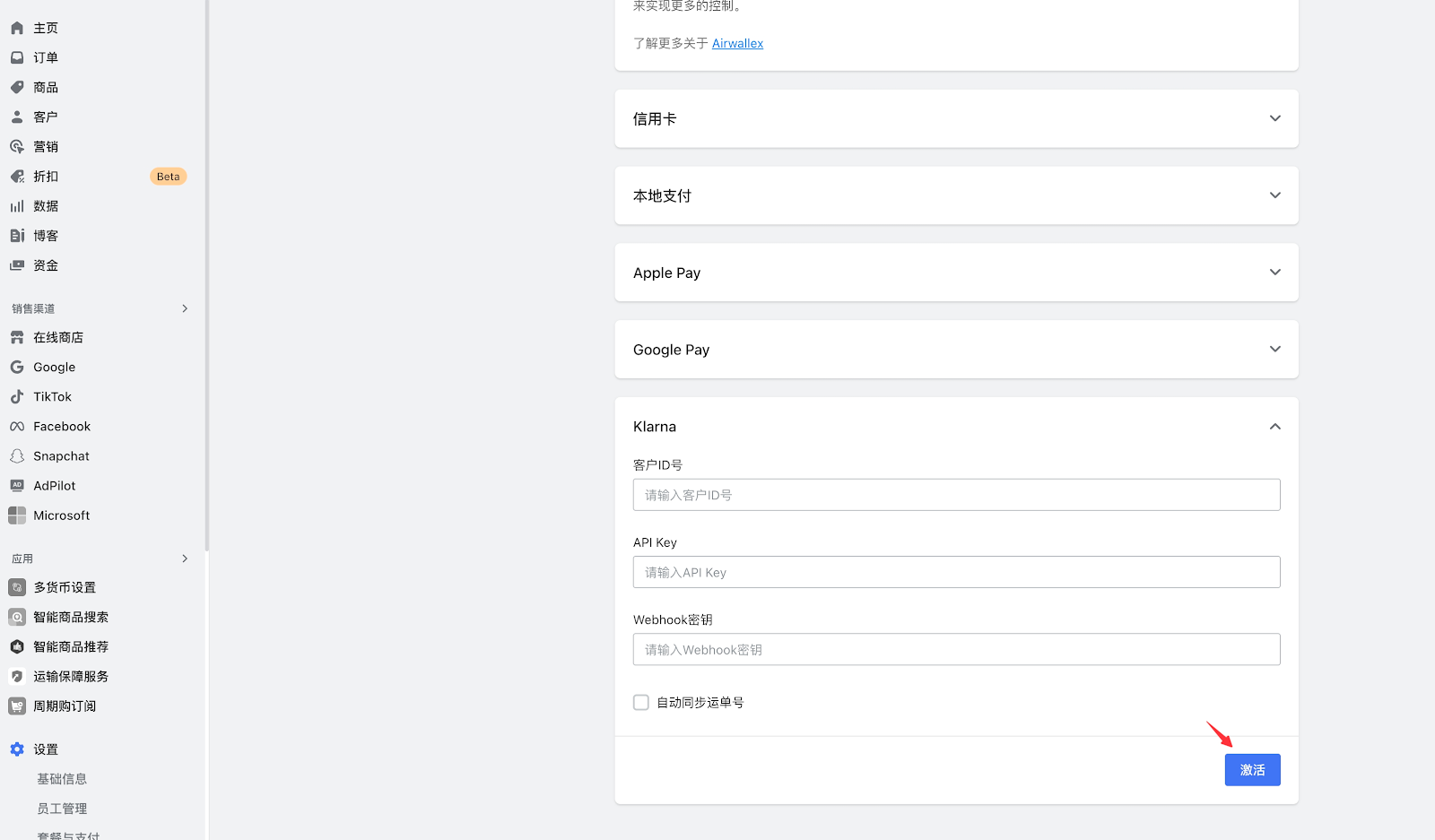Click the 设置 gear icon
Screen dimensions: 1435x840
pos(17,749)
